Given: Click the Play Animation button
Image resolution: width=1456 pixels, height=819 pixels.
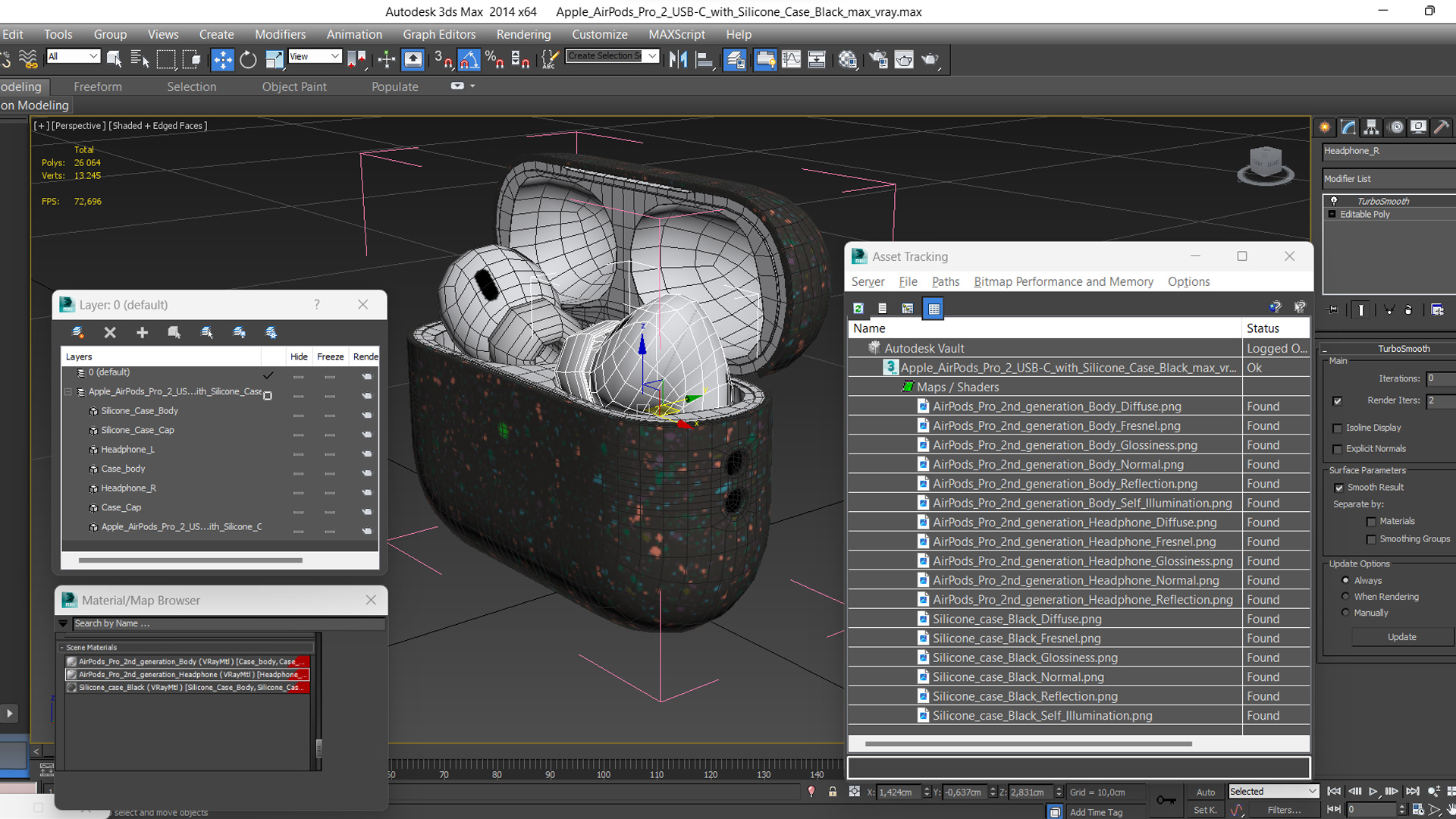Looking at the screenshot, I should 1373,791.
